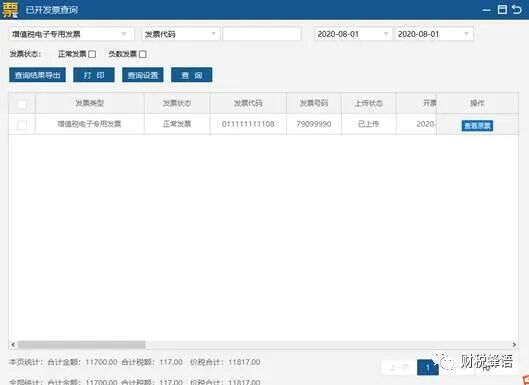Open the start date 2020-08-01 picker
The width and height of the screenshot is (529, 385).
(353, 34)
